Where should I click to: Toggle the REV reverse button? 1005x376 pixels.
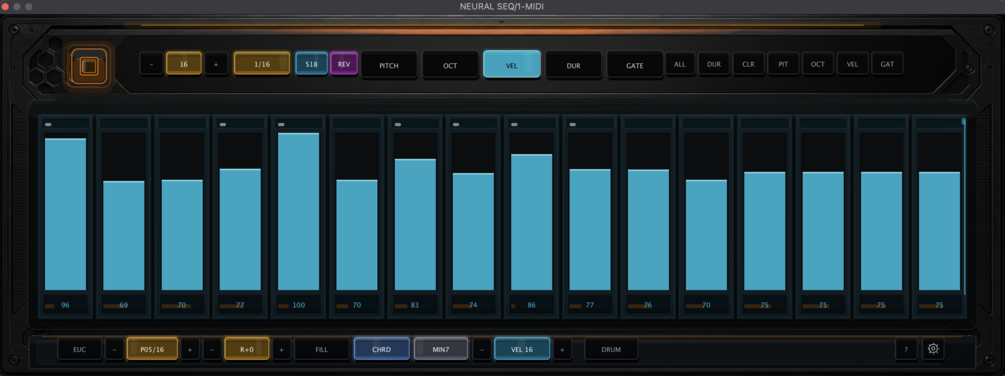pyautogui.click(x=344, y=64)
